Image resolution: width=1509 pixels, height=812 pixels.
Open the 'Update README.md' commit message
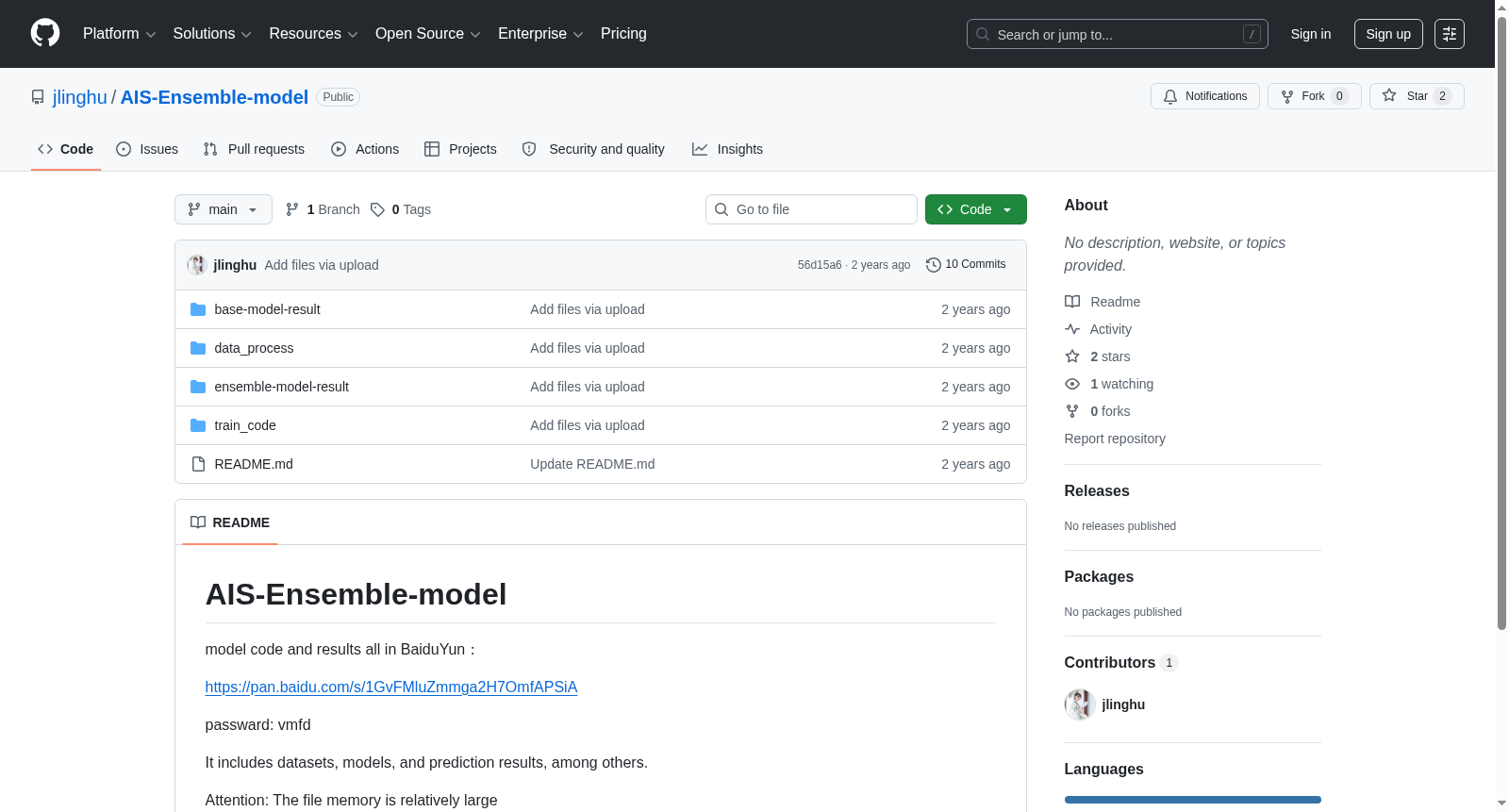point(592,464)
